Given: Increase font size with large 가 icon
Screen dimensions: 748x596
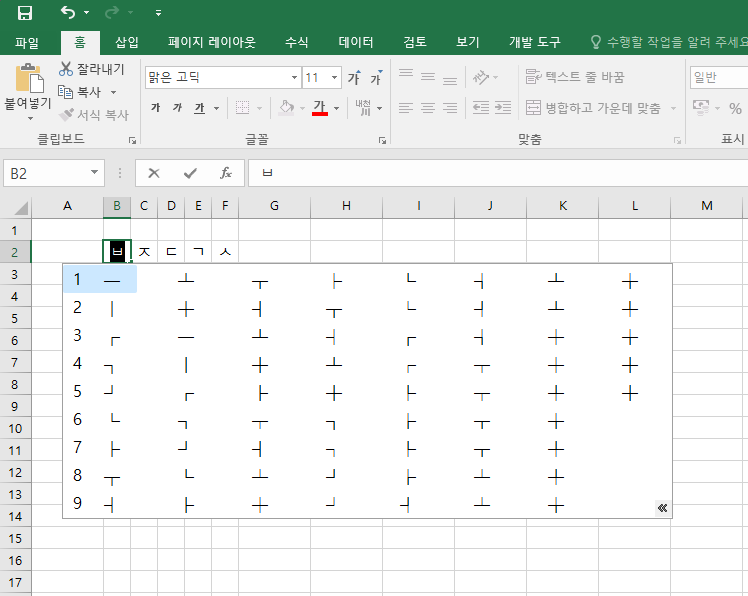Looking at the screenshot, I should [354, 77].
